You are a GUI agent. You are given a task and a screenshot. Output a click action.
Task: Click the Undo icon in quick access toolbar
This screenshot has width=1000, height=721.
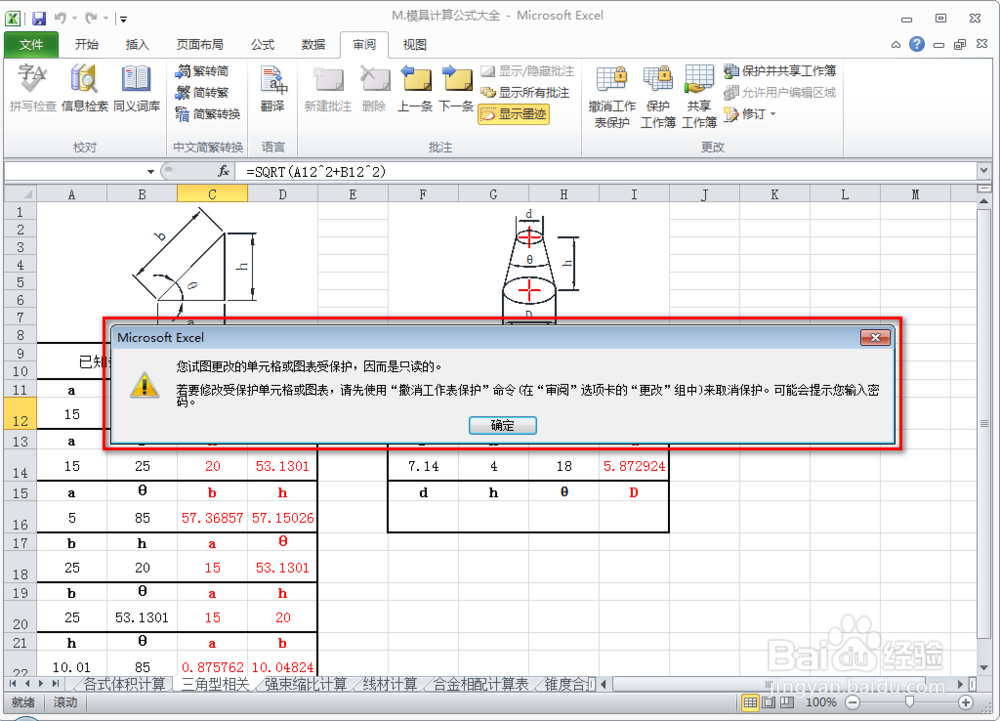(60, 18)
